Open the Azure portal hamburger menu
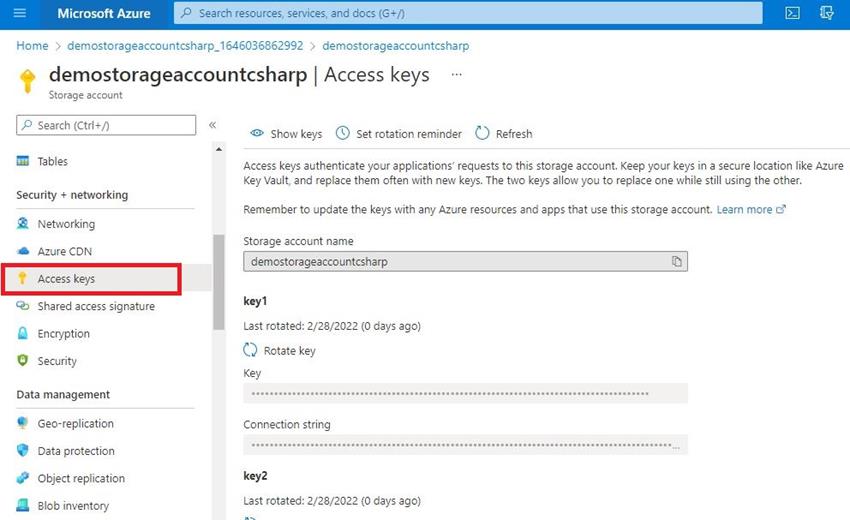Image resolution: width=850 pixels, height=520 pixels. point(20,13)
